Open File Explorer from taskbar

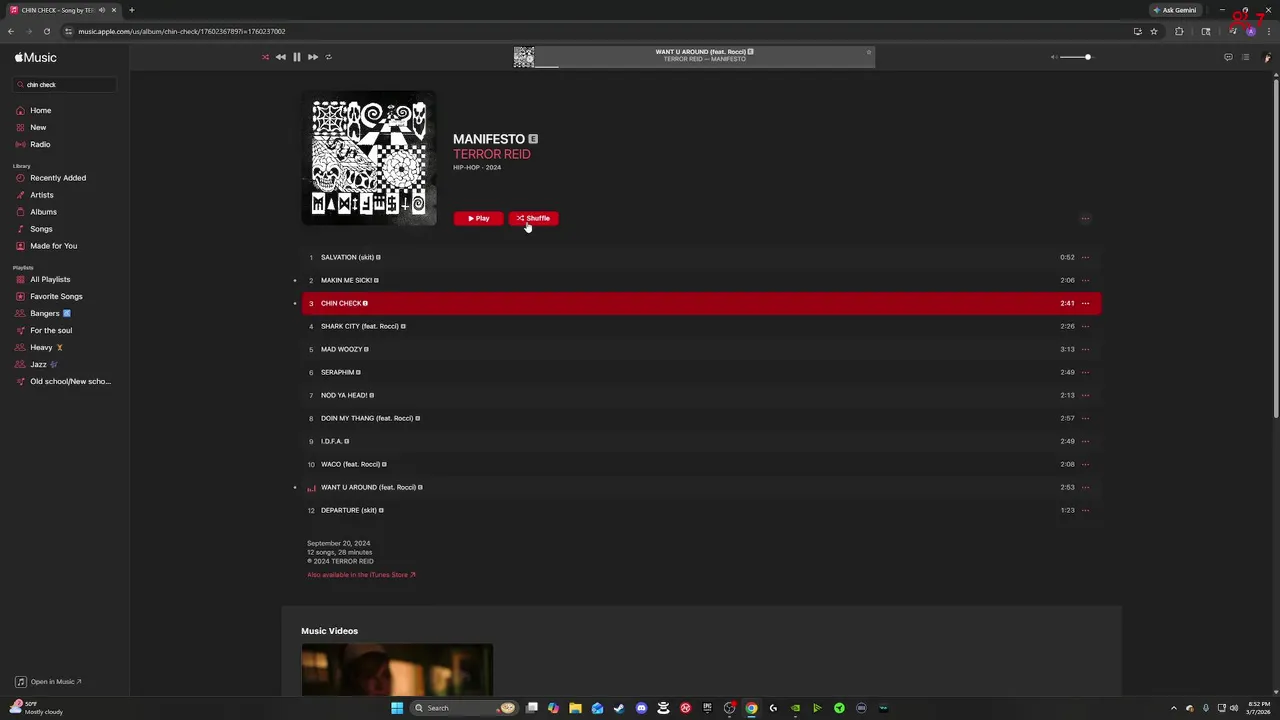[x=575, y=708]
